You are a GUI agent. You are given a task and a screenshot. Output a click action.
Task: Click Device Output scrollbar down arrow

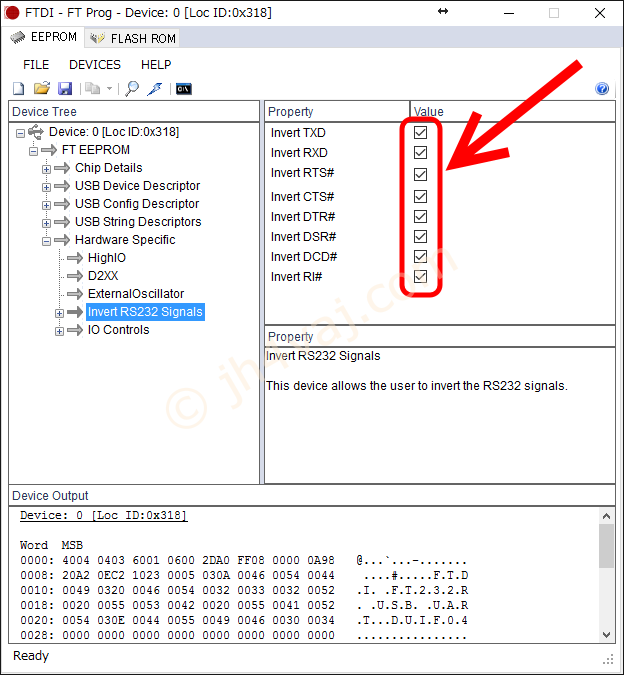pos(606,635)
